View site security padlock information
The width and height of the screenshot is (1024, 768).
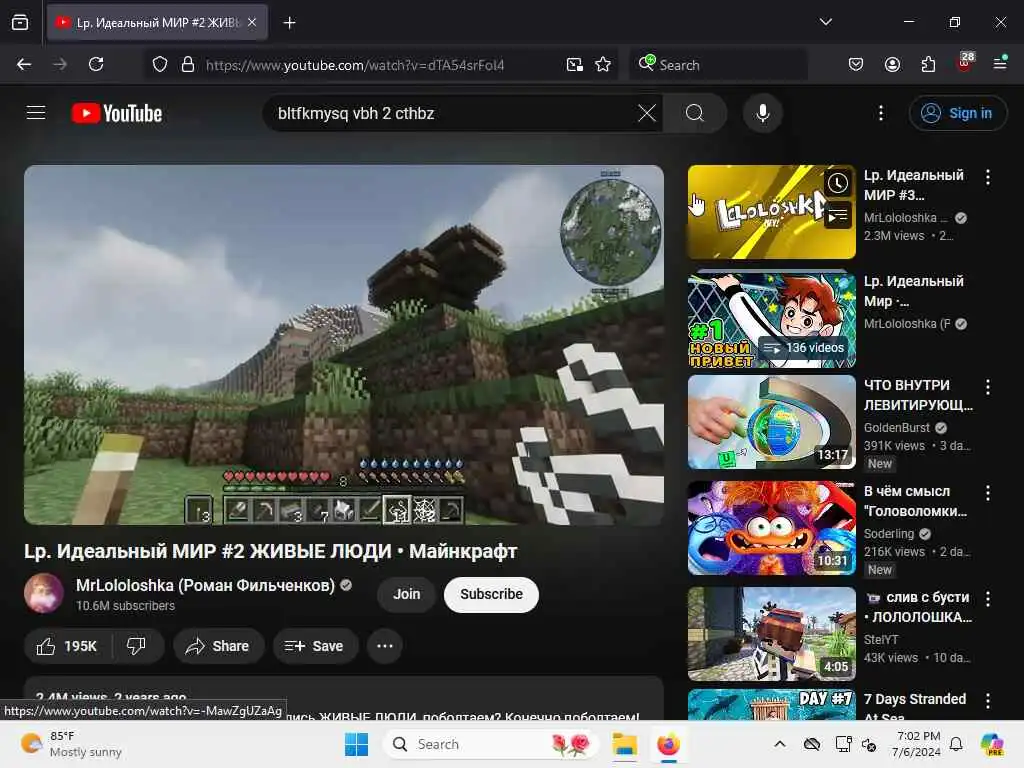(188, 65)
